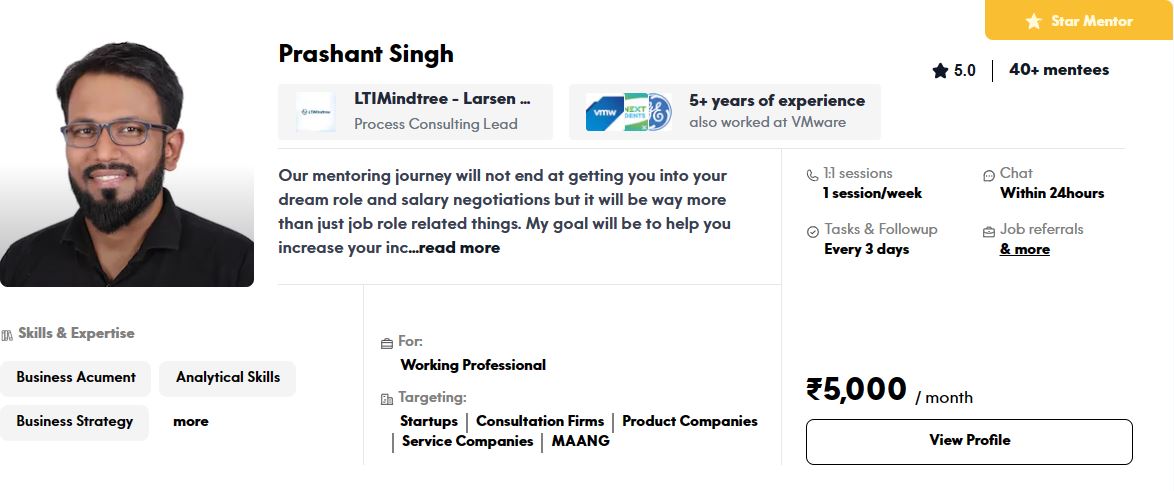Open the '& more' link under Job referrals
Screen dimensions: 1174x491
[x=1024, y=249]
